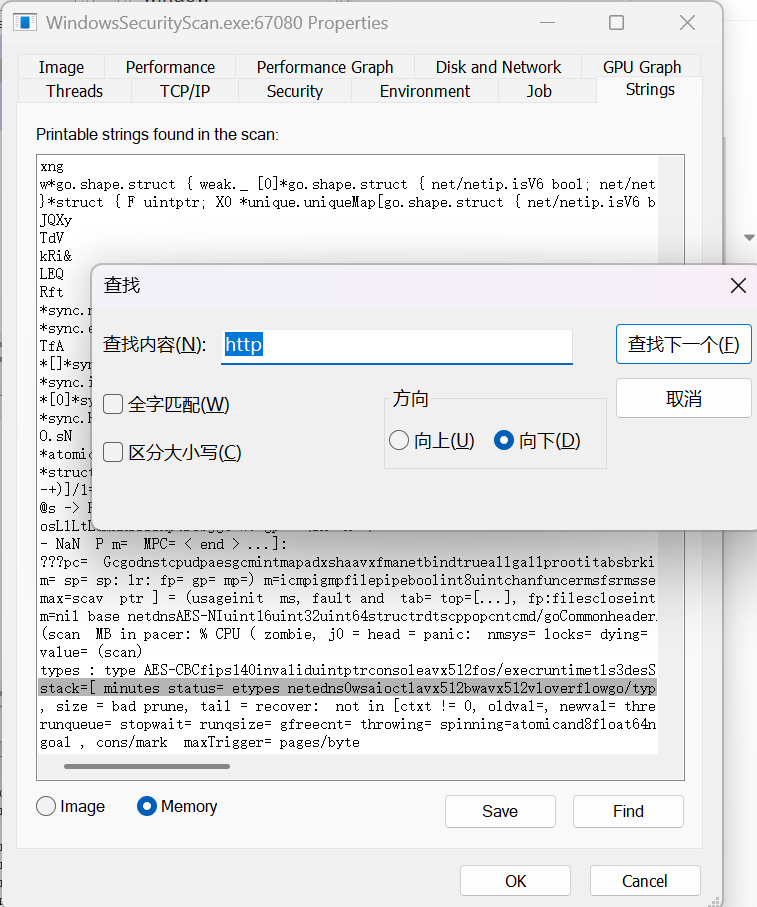Select the 'm=nil base netdnsAES' line
757x907 pixels.
click(348, 616)
